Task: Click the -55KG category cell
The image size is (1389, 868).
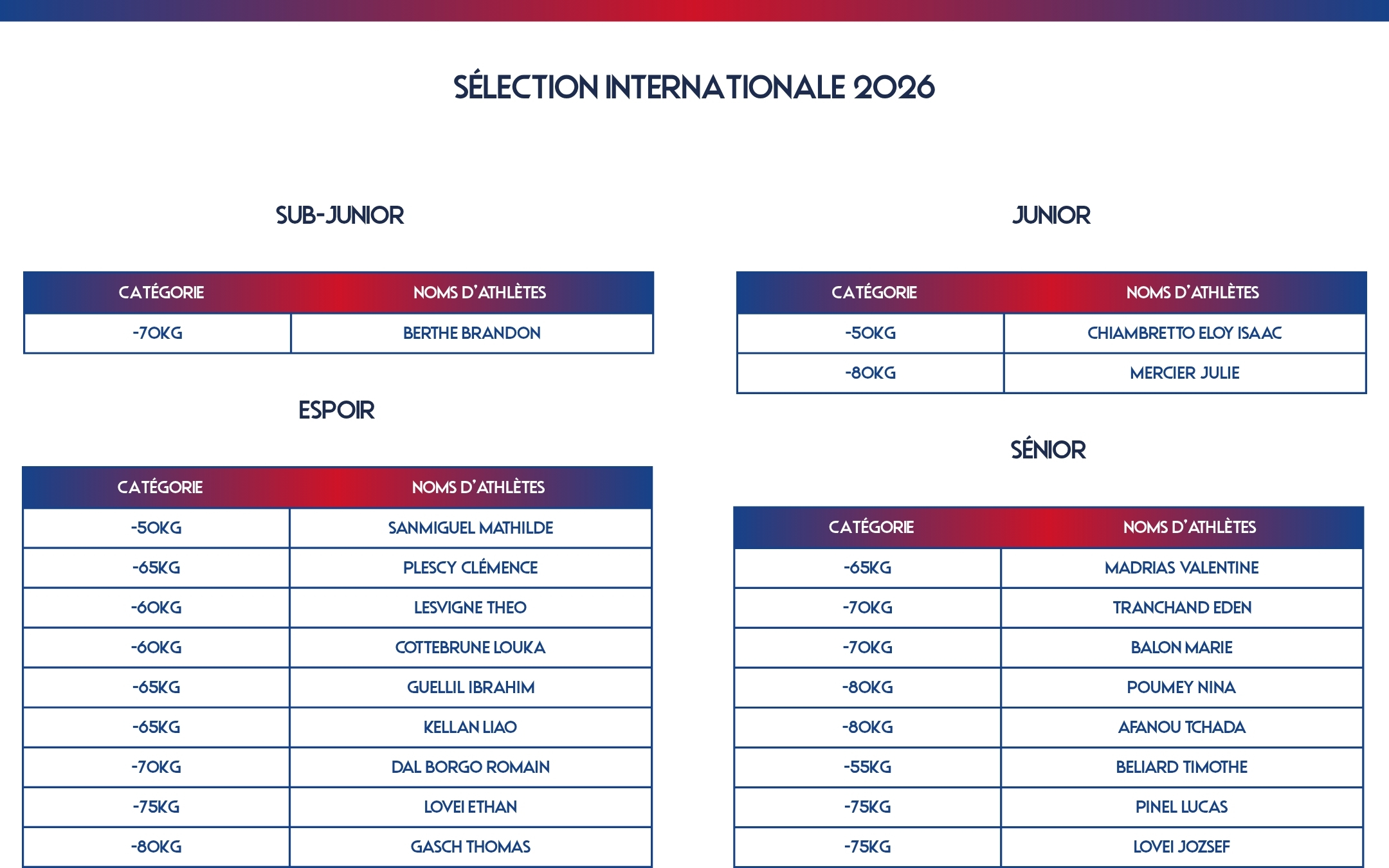Action: [867, 767]
